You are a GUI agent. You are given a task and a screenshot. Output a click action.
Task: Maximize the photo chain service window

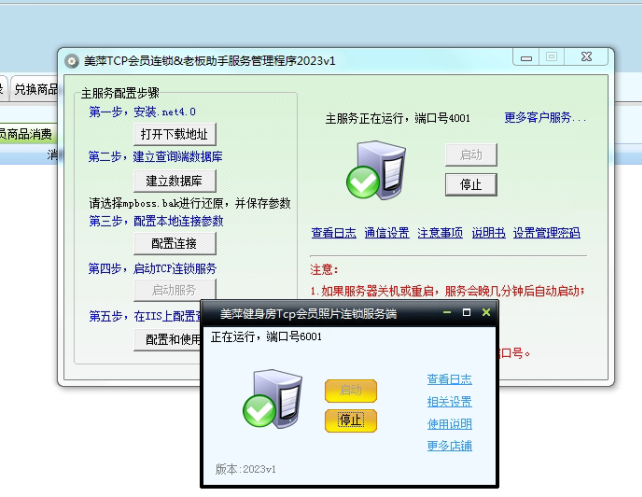click(466, 313)
